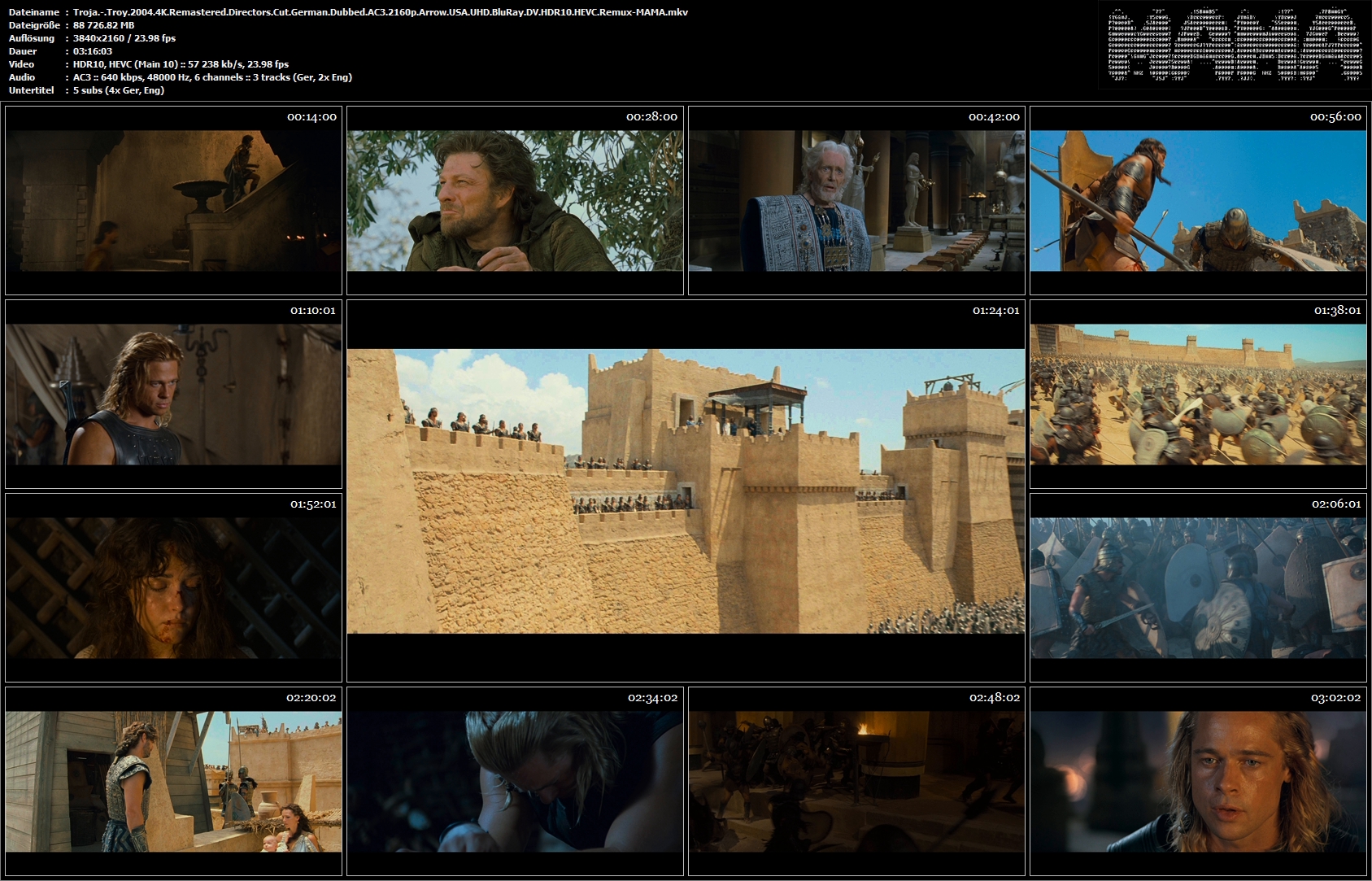Screen dimensions: 1372x881
Task: Select the 02:20:02 frame thumbnail
Action: tap(173, 781)
